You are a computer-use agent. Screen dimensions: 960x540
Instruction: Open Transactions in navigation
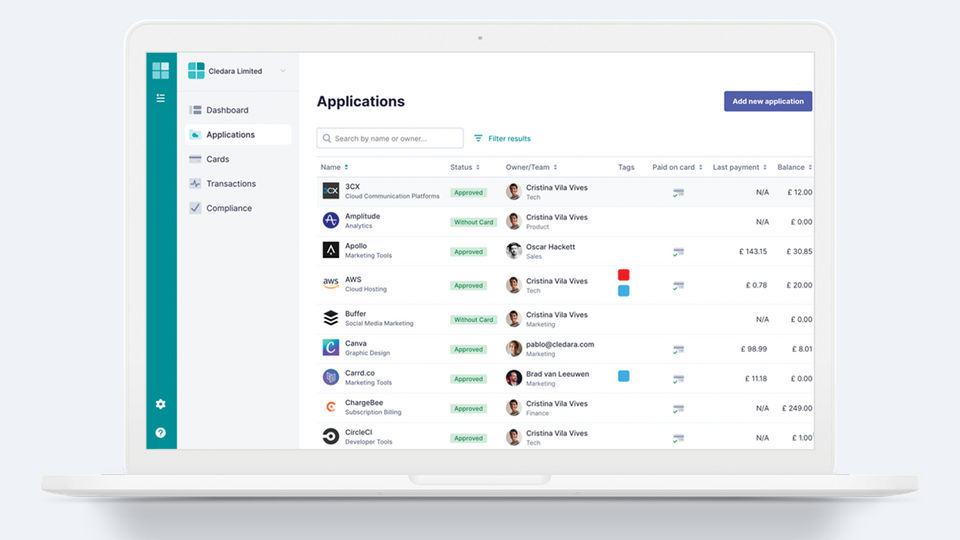[238, 184]
